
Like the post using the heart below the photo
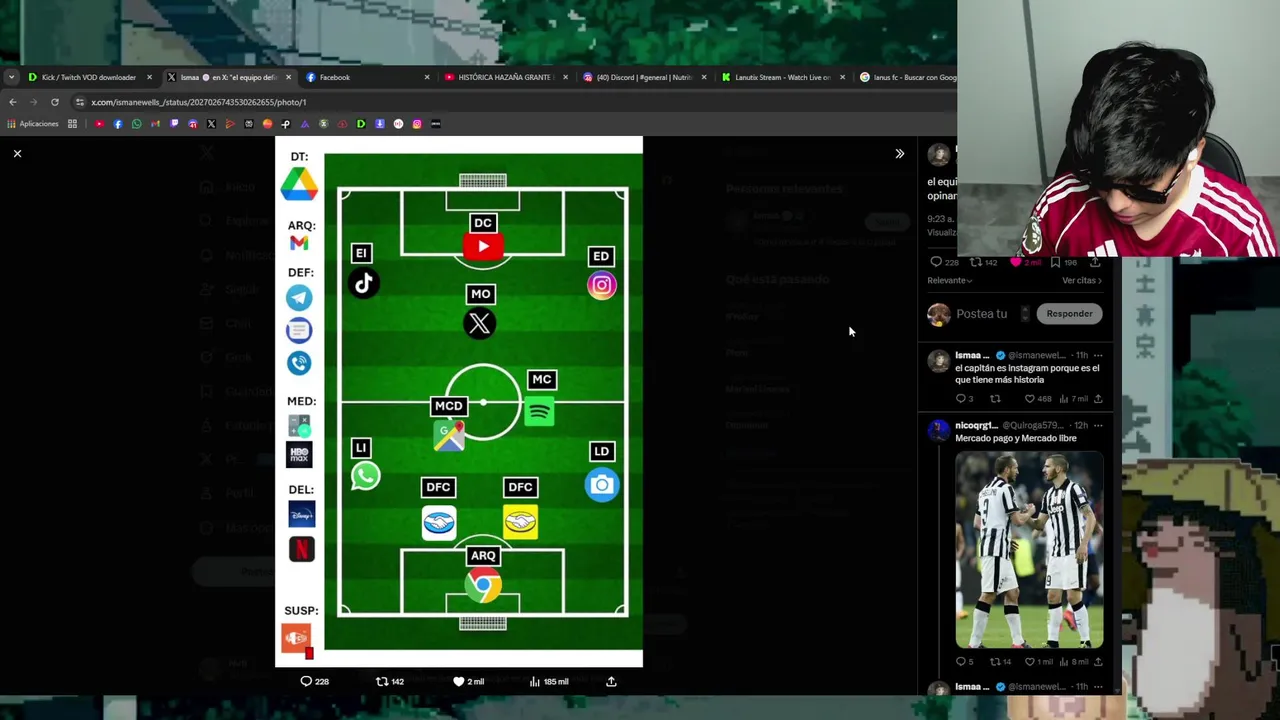click(458, 681)
